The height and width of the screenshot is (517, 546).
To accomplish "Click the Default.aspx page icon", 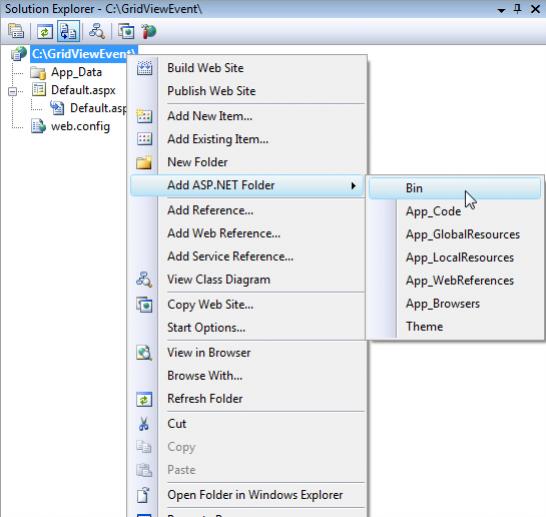I will [39, 90].
